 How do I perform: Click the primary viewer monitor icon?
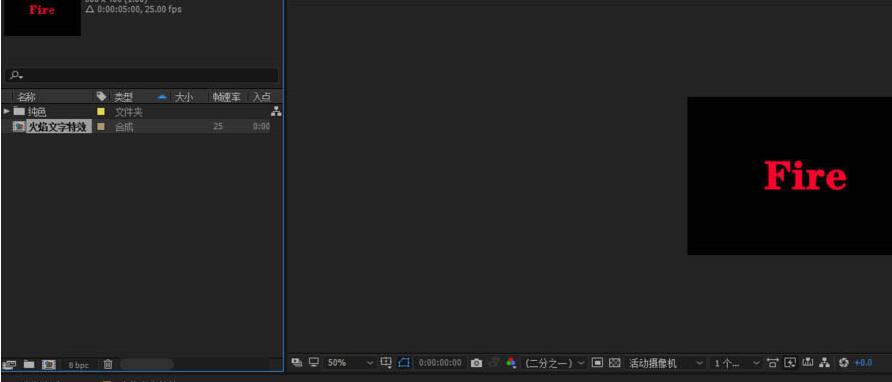tap(313, 362)
